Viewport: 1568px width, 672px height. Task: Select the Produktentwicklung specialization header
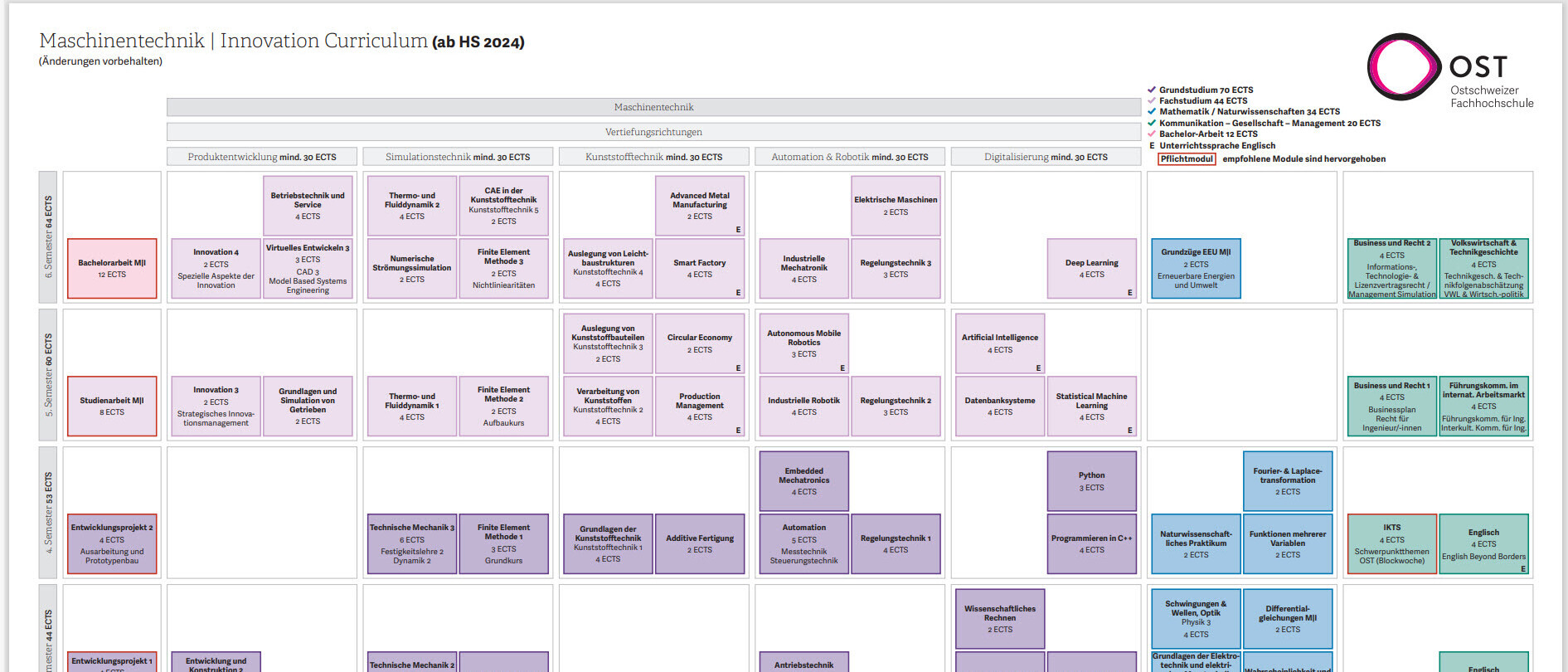(x=262, y=157)
